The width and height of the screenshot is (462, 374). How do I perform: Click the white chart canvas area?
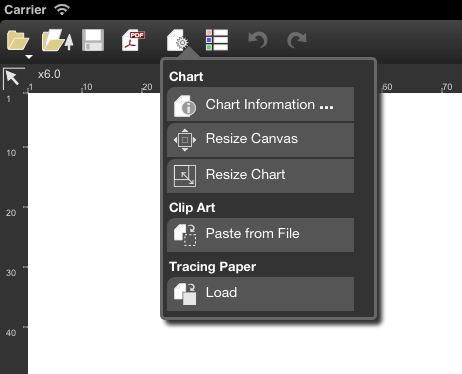pos(95,233)
